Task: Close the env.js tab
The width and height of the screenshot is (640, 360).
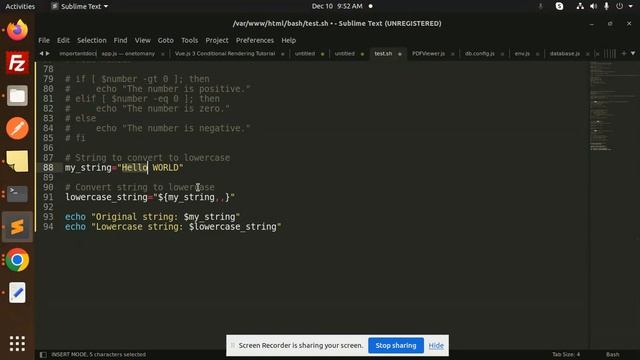Action: pos(538,54)
